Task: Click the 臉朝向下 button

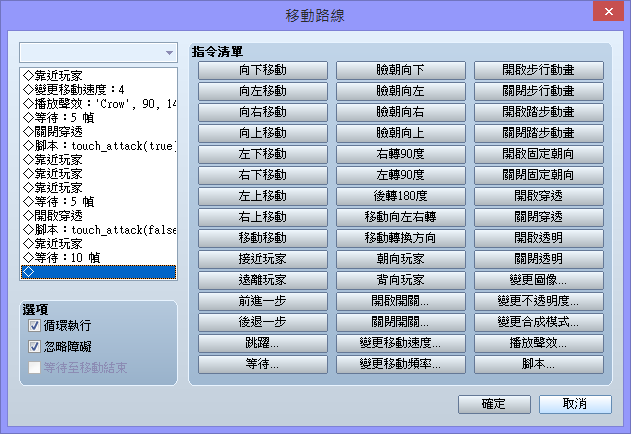Action: pyautogui.click(x=400, y=70)
